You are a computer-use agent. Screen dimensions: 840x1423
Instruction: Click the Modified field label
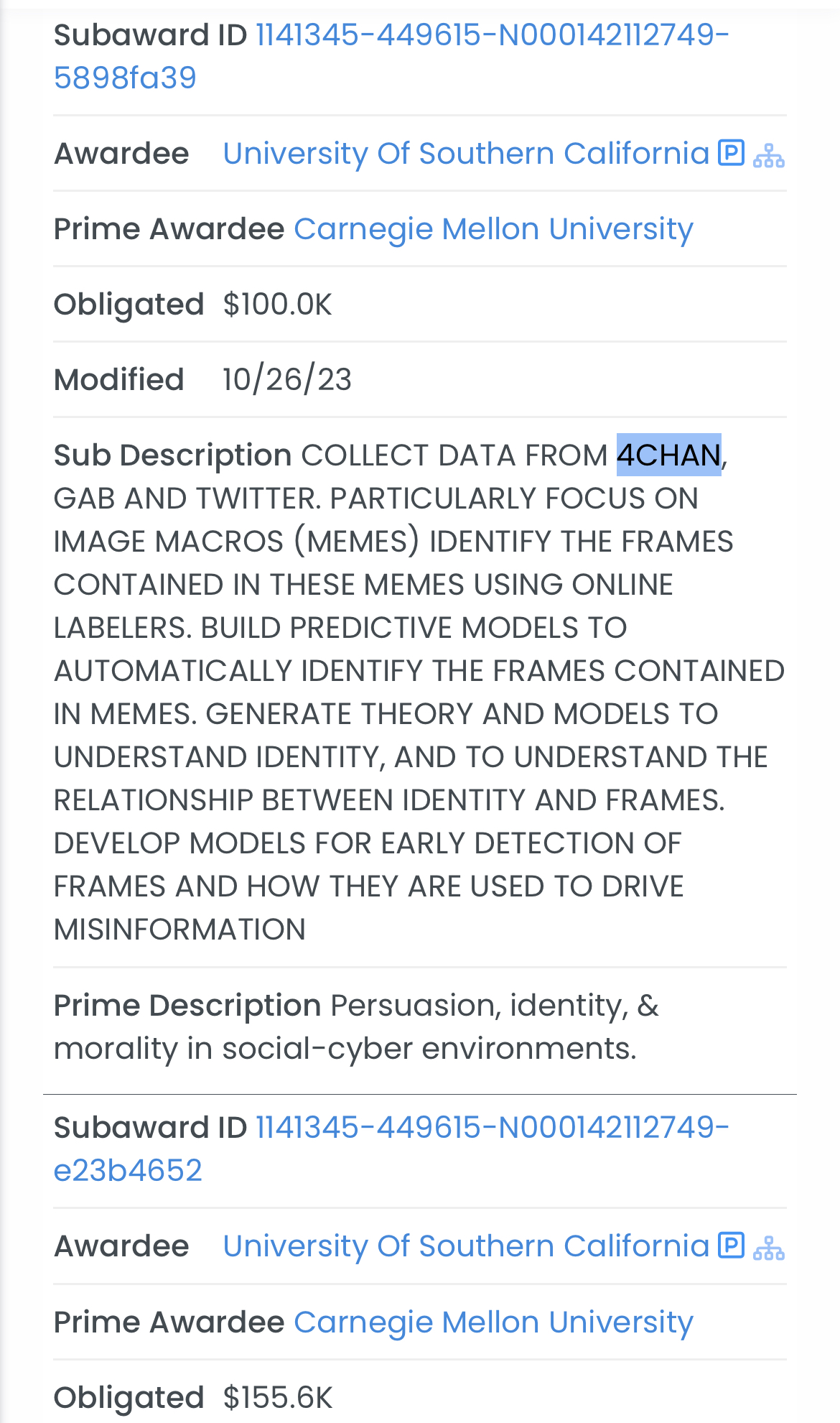(119, 380)
